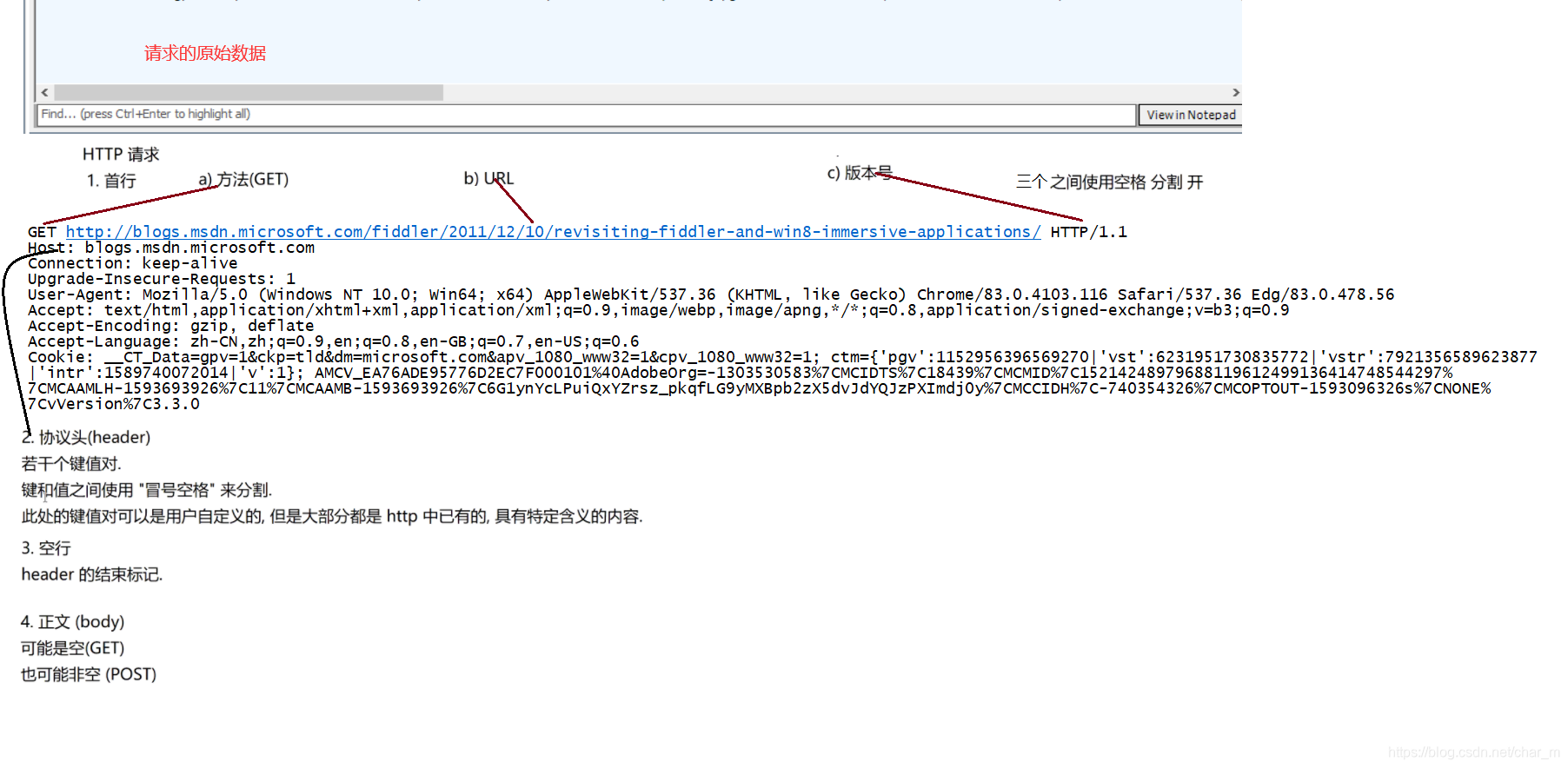The width and height of the screenshot is (1568, 768).
Task: Click the Connection: keep-alive line
Action: pyautogui.click(x=132, y=263)
